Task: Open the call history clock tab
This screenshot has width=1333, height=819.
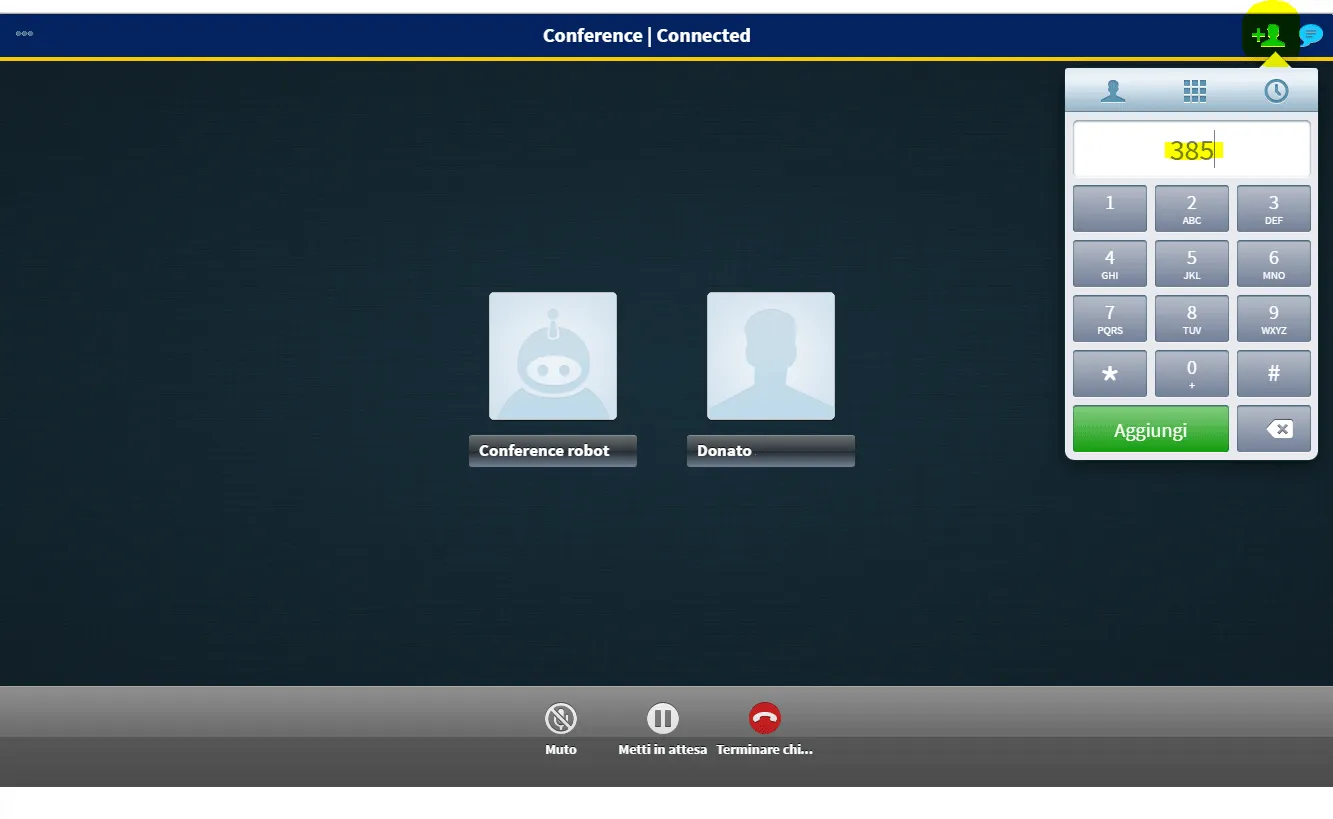Action: coord(1276,91)
